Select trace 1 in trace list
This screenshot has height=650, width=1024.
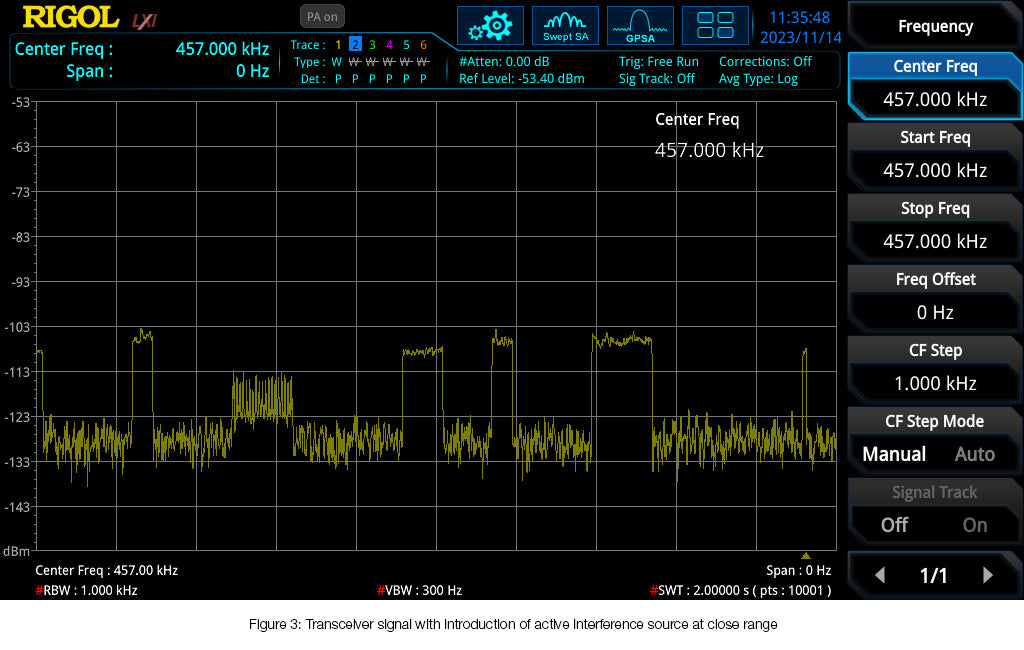pyautogui.click(x=338, y=45)
